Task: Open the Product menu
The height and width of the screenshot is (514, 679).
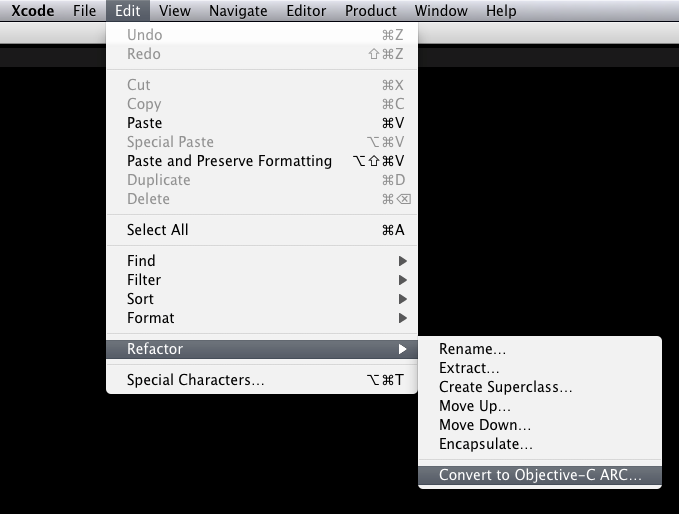Action: 371,11
